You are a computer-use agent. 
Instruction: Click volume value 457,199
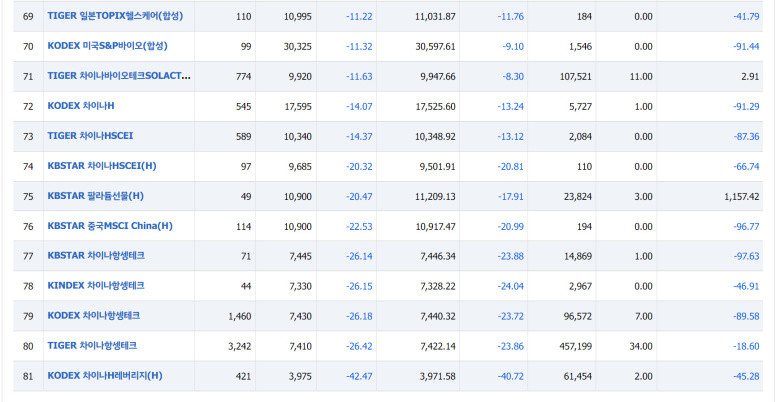[576, 346]
